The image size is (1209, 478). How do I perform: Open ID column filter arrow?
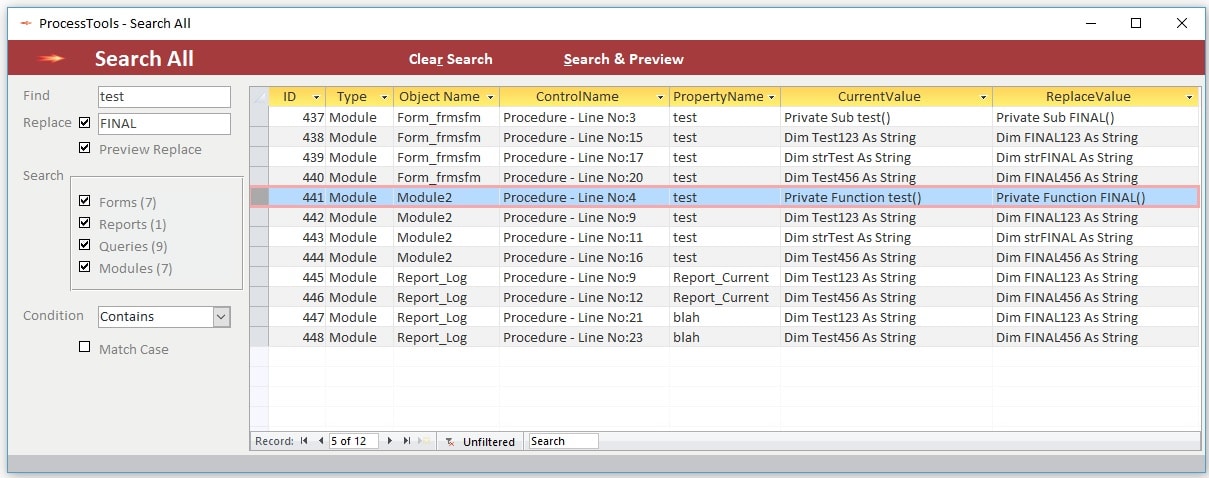pos(317,97)
